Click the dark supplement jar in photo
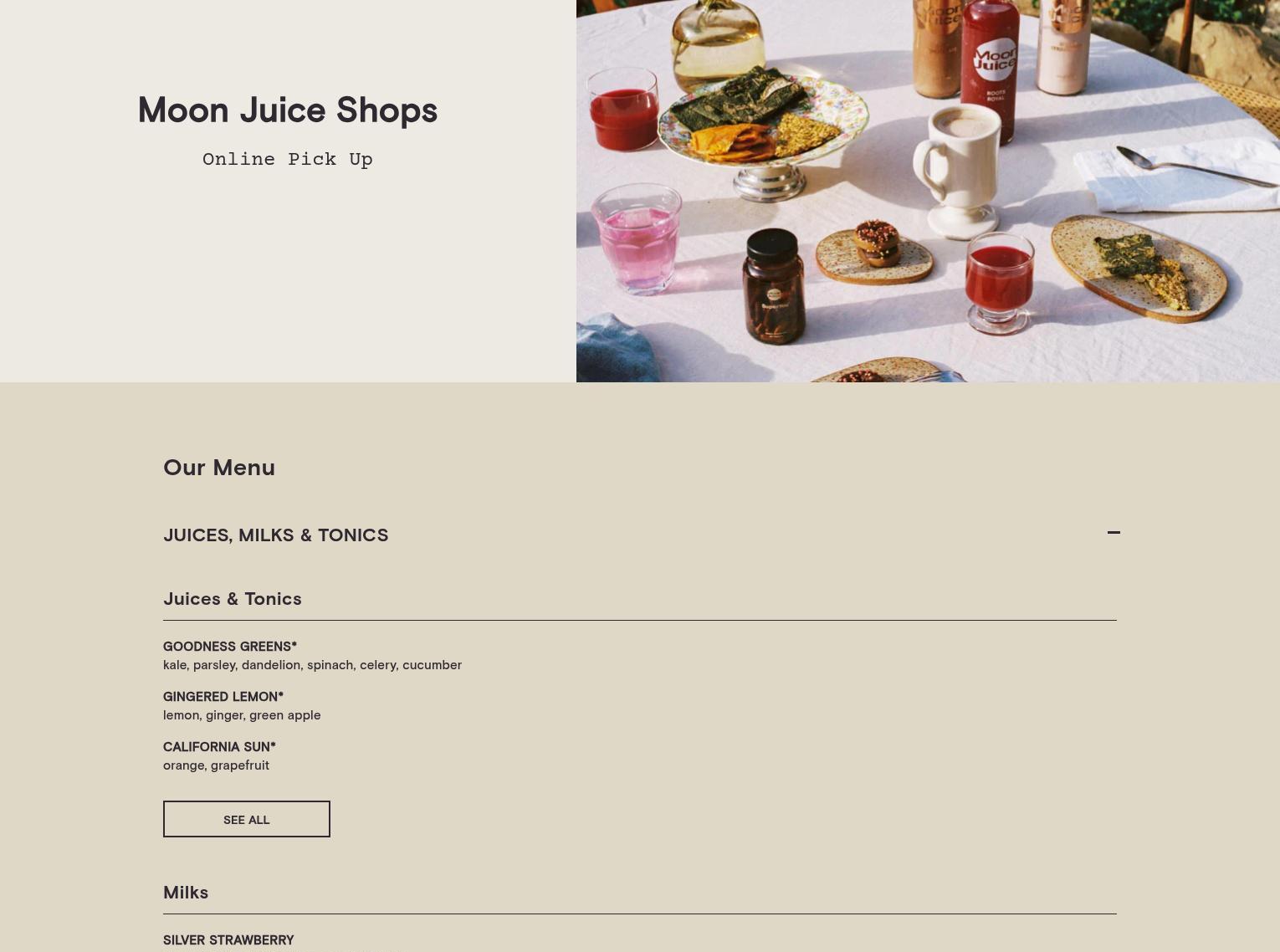 773,287
